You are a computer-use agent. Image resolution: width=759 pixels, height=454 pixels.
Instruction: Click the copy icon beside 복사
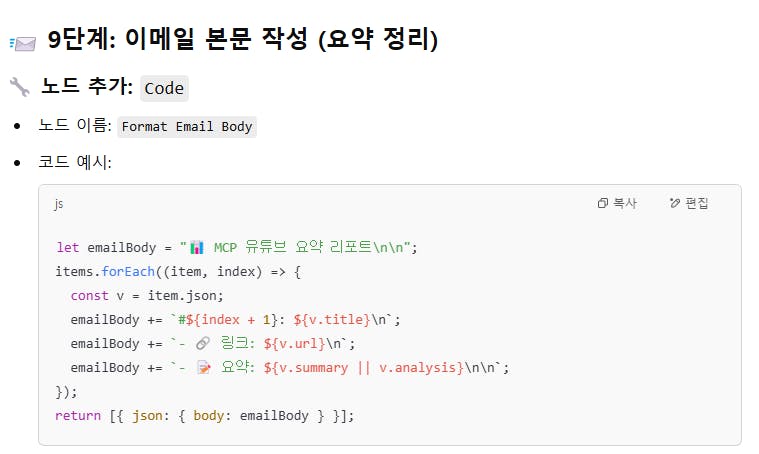coord(603,203)
